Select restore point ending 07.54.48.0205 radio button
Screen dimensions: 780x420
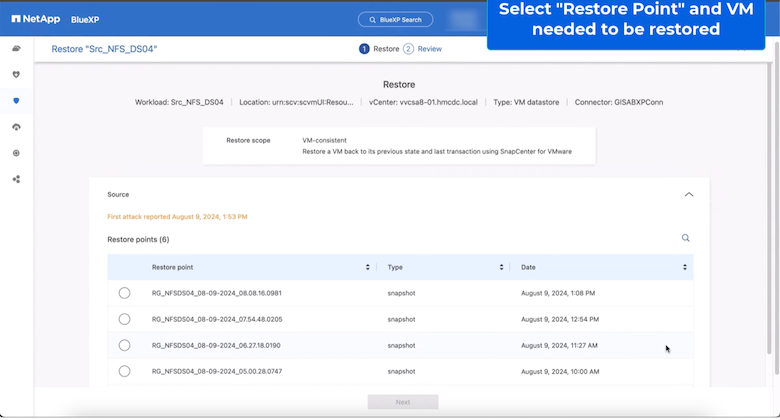(x=124, y=319)
